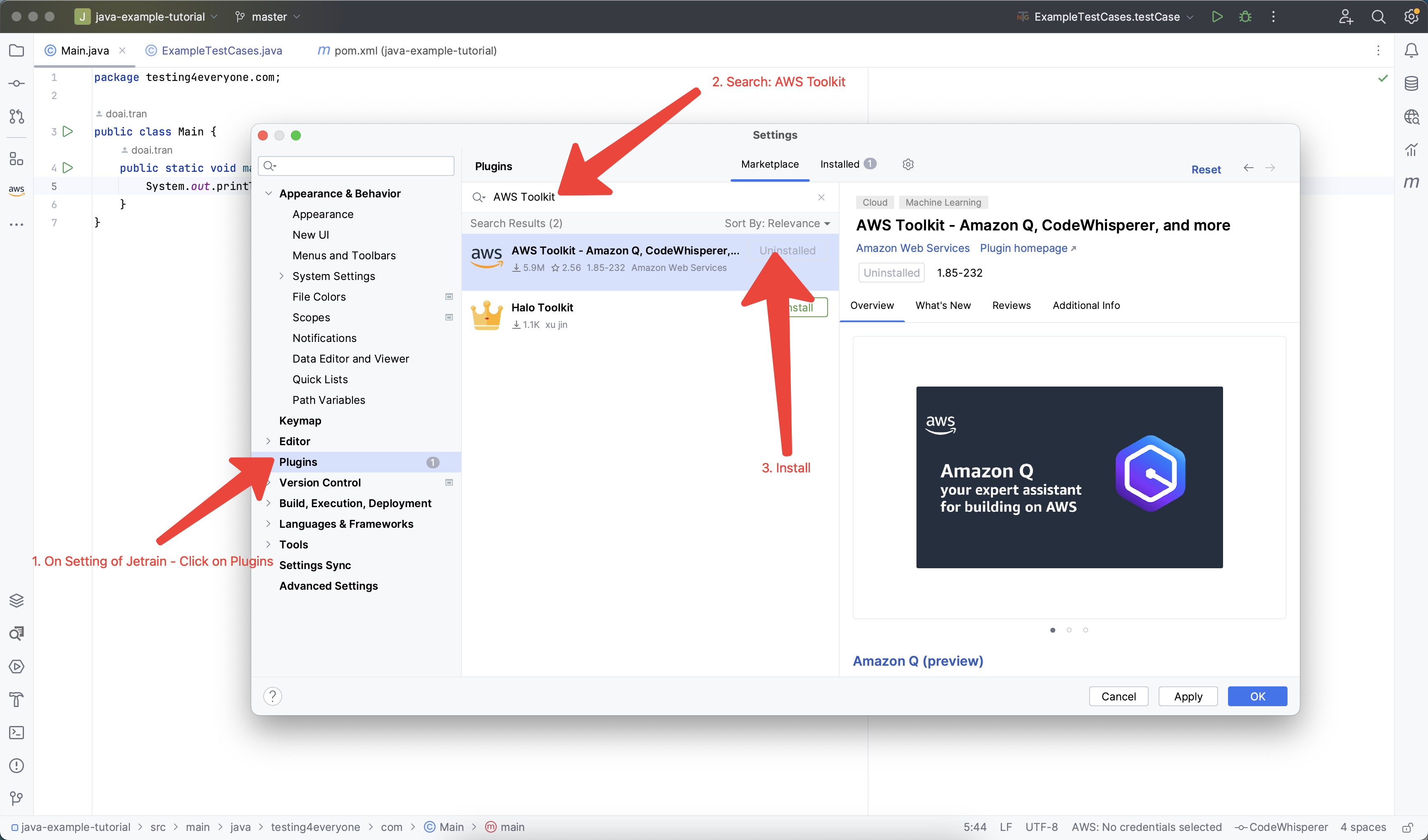Screen dimensions: 1428x840
Task: Click the Amazon Q screenshot thumbnail
Action: click(1069, 477)
